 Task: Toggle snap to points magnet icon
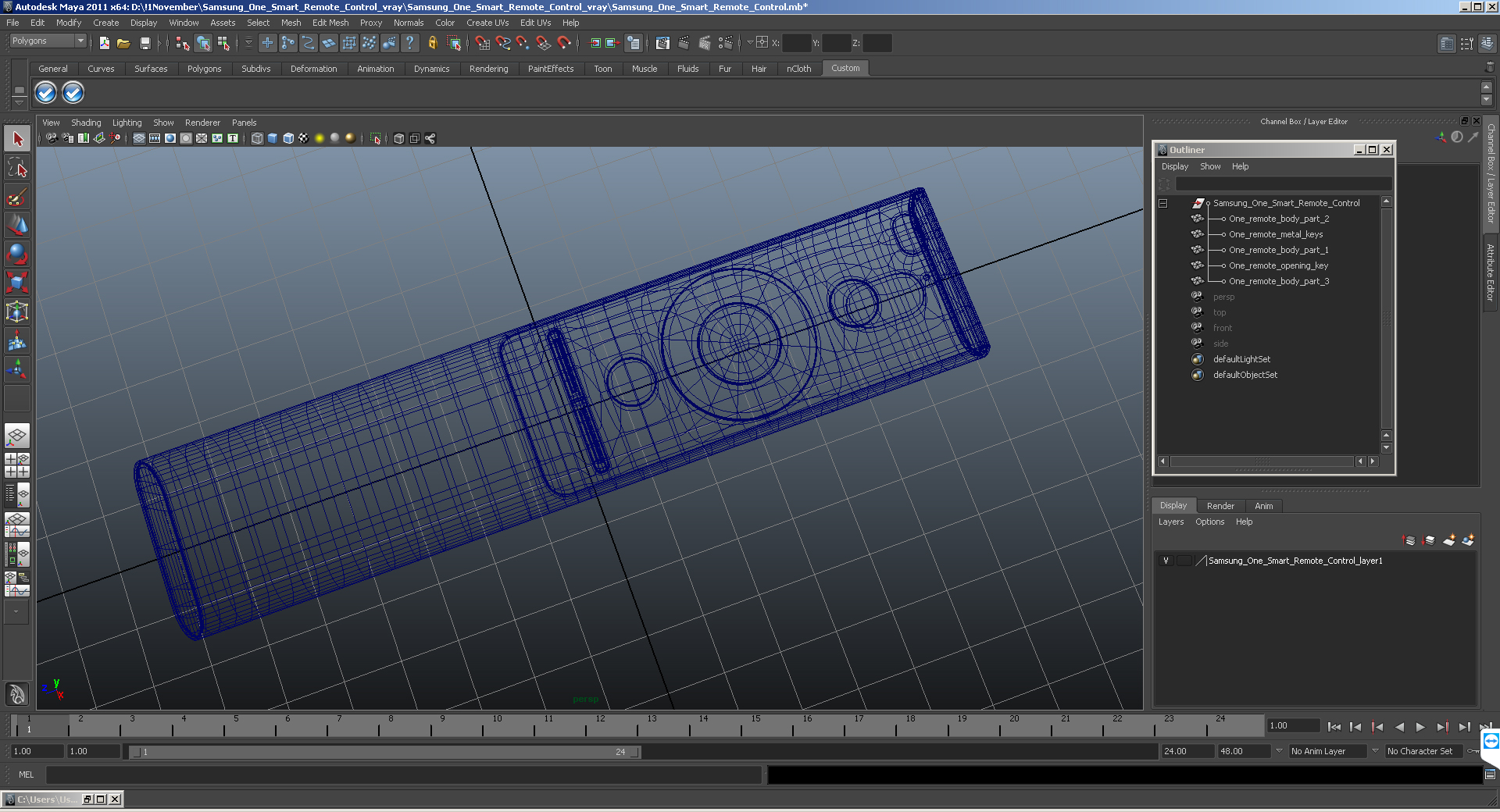[523, 43]
